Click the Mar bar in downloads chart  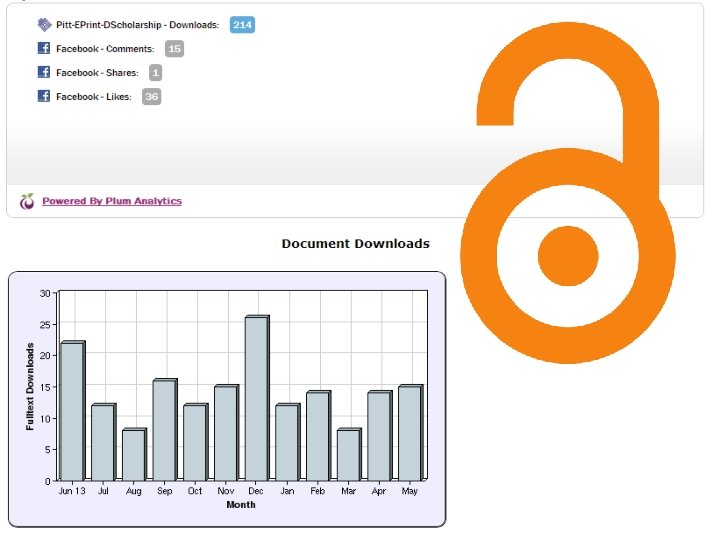[349, 455]
